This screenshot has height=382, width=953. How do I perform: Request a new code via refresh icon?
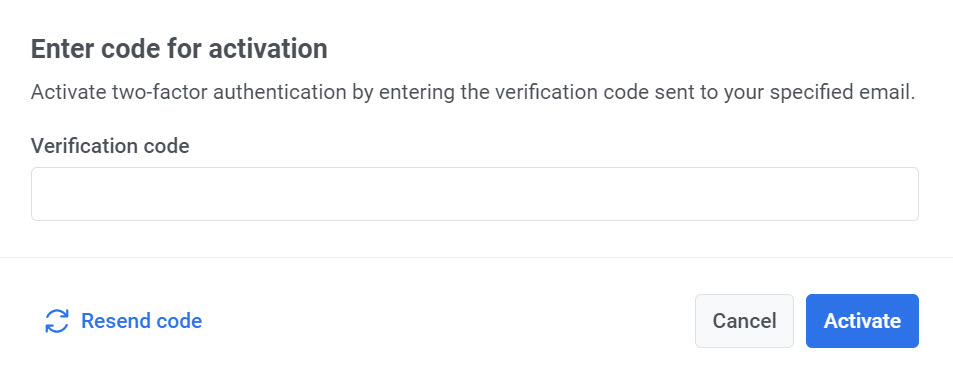(57, 321)
